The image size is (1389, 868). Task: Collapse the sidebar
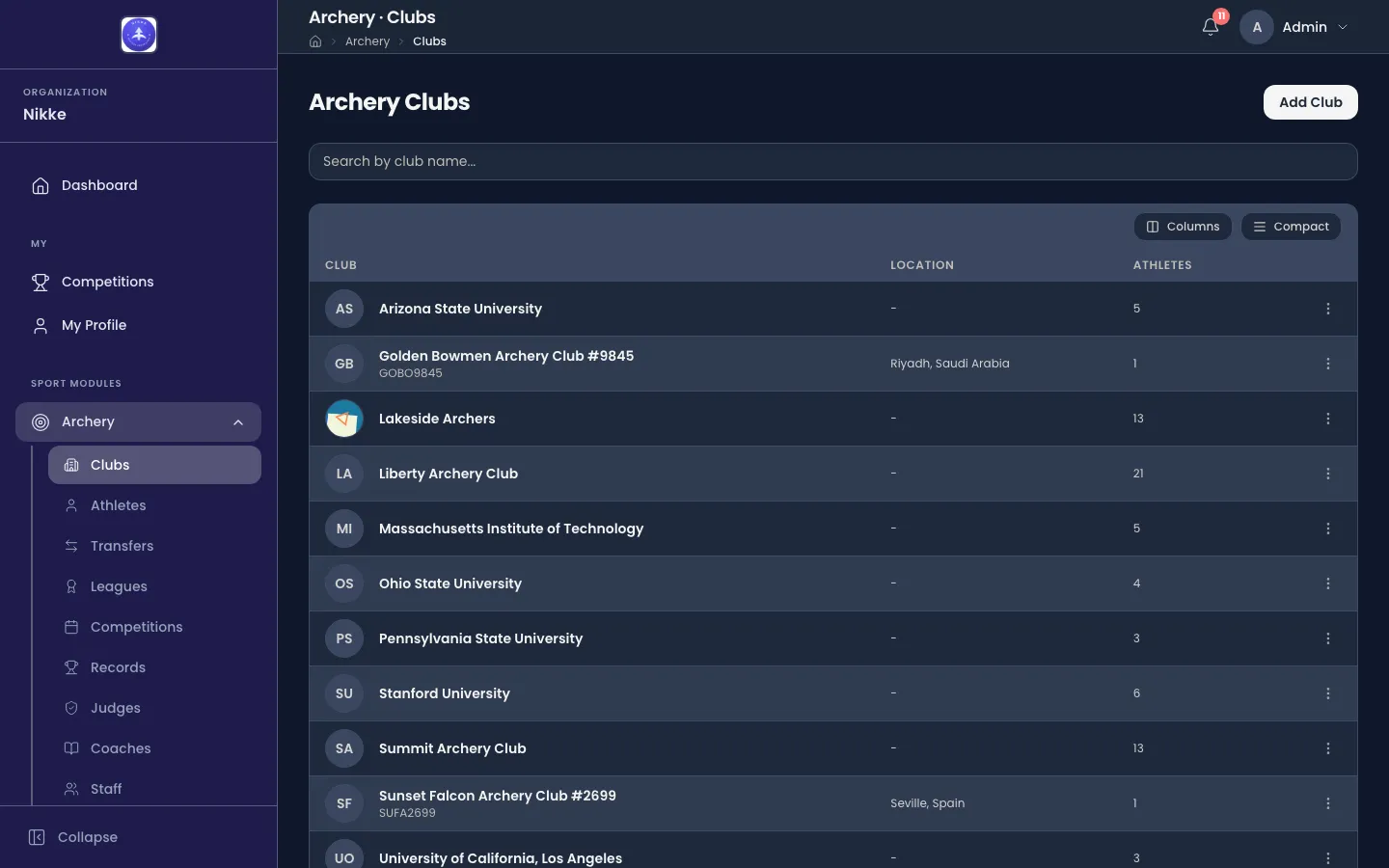pyautogui.click(x=73, y=837)
